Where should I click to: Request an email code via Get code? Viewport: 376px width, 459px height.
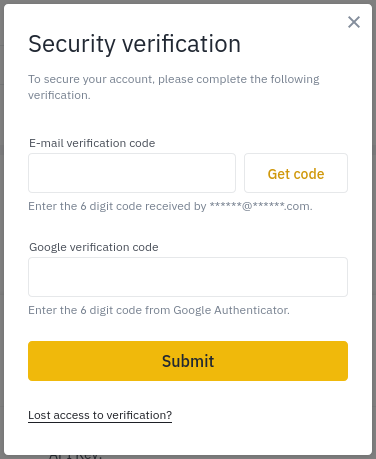pyautogui.click(x=296, y=174)
